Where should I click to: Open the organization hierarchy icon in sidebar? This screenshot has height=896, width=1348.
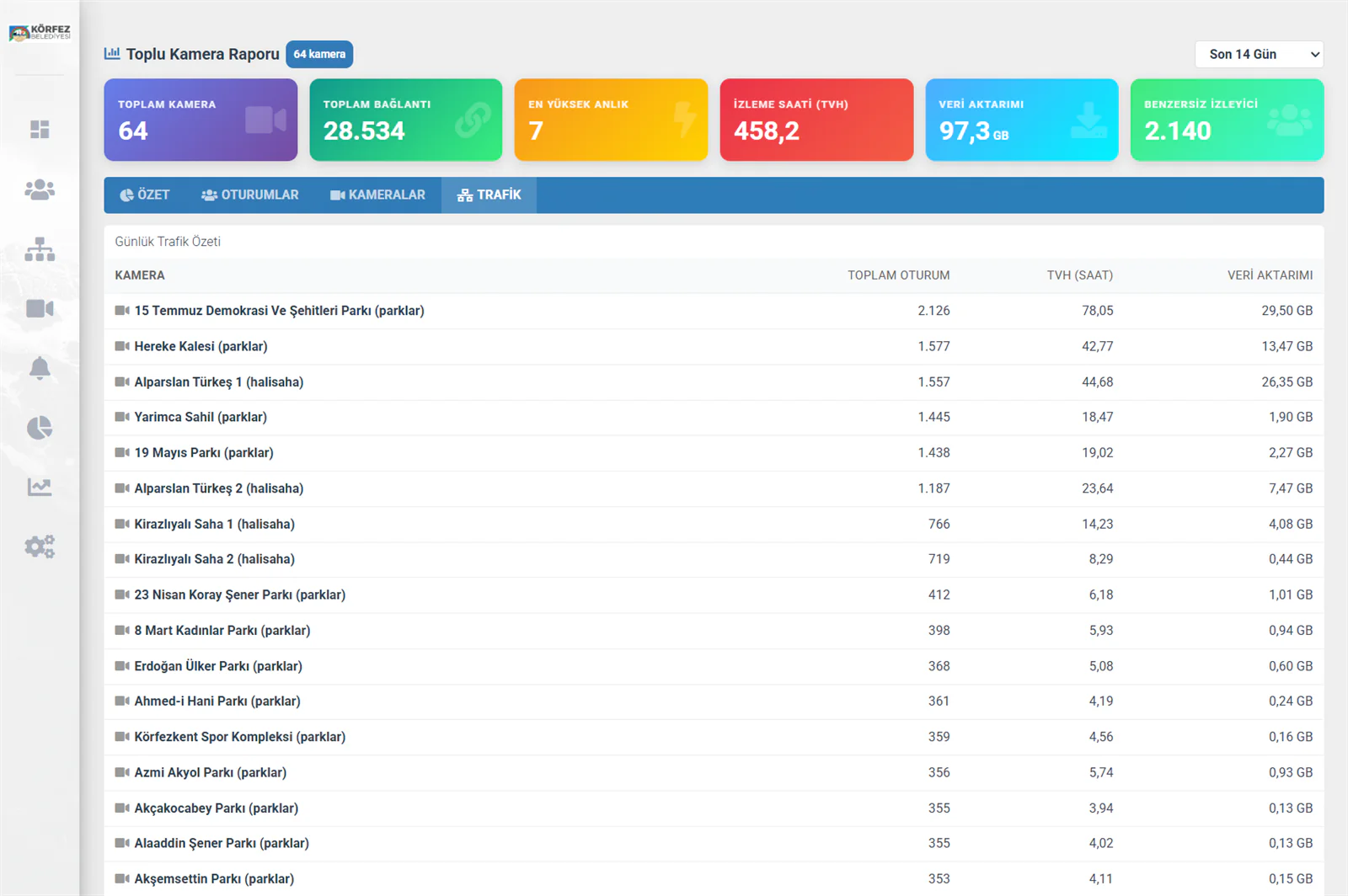coord(40,249)
